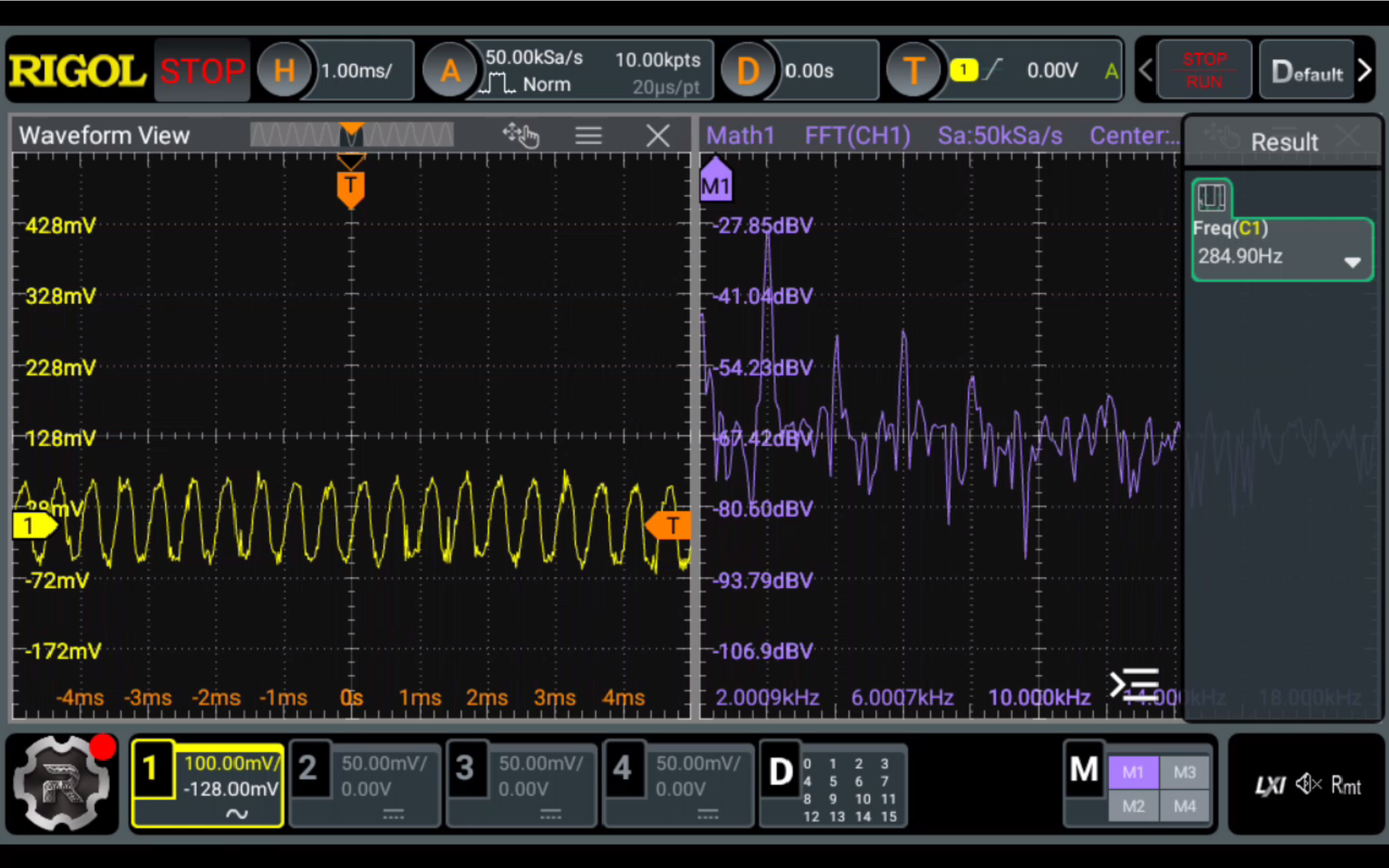
Task: Click the measurement waveform icon above Freq(C1)
Action: [x=1211, y=197]
